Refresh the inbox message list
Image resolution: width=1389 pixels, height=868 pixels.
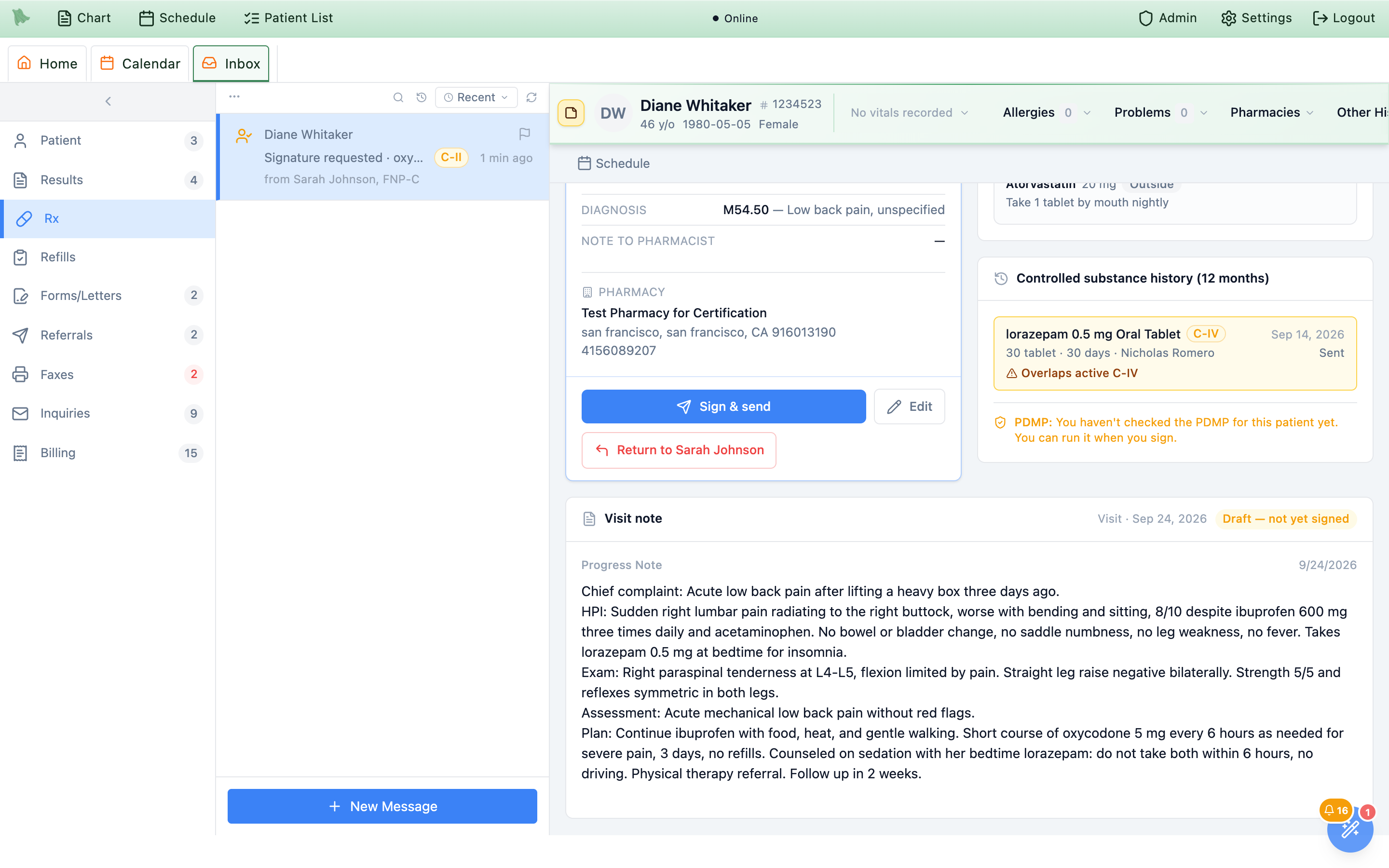(x=531, y=97)
